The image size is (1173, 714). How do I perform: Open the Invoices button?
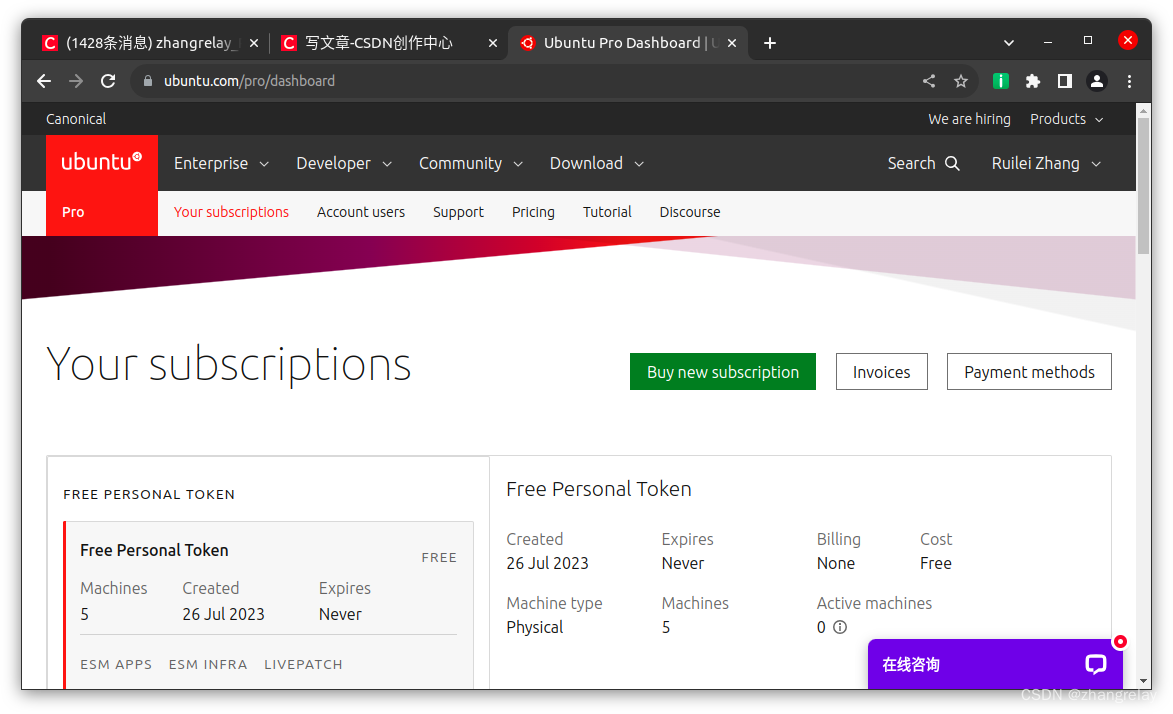tap(882, 371)
